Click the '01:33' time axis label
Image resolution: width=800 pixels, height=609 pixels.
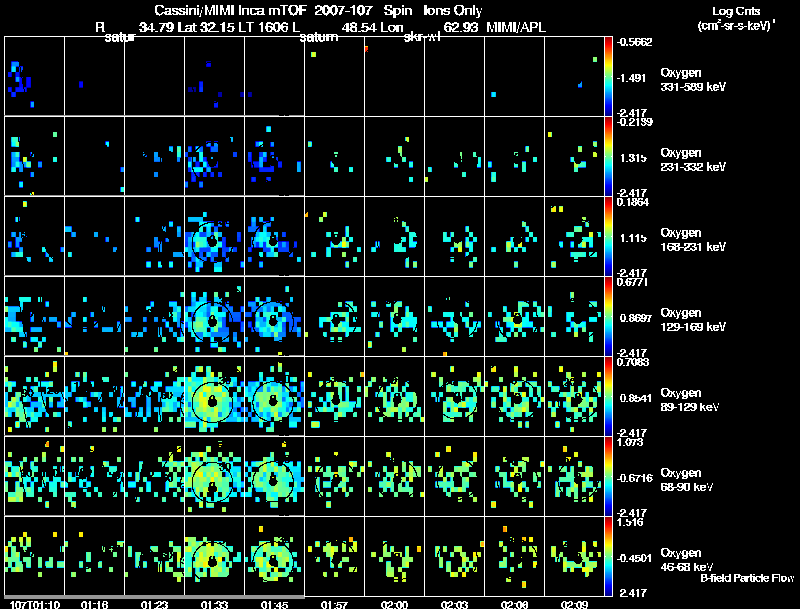(214, 605)
